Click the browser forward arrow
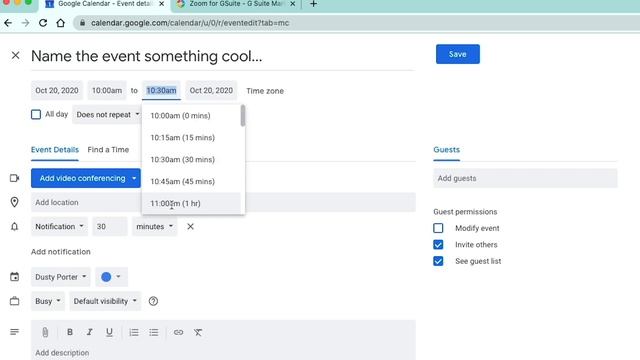Viewport: 640px width, 360px height. click(25, 23)
